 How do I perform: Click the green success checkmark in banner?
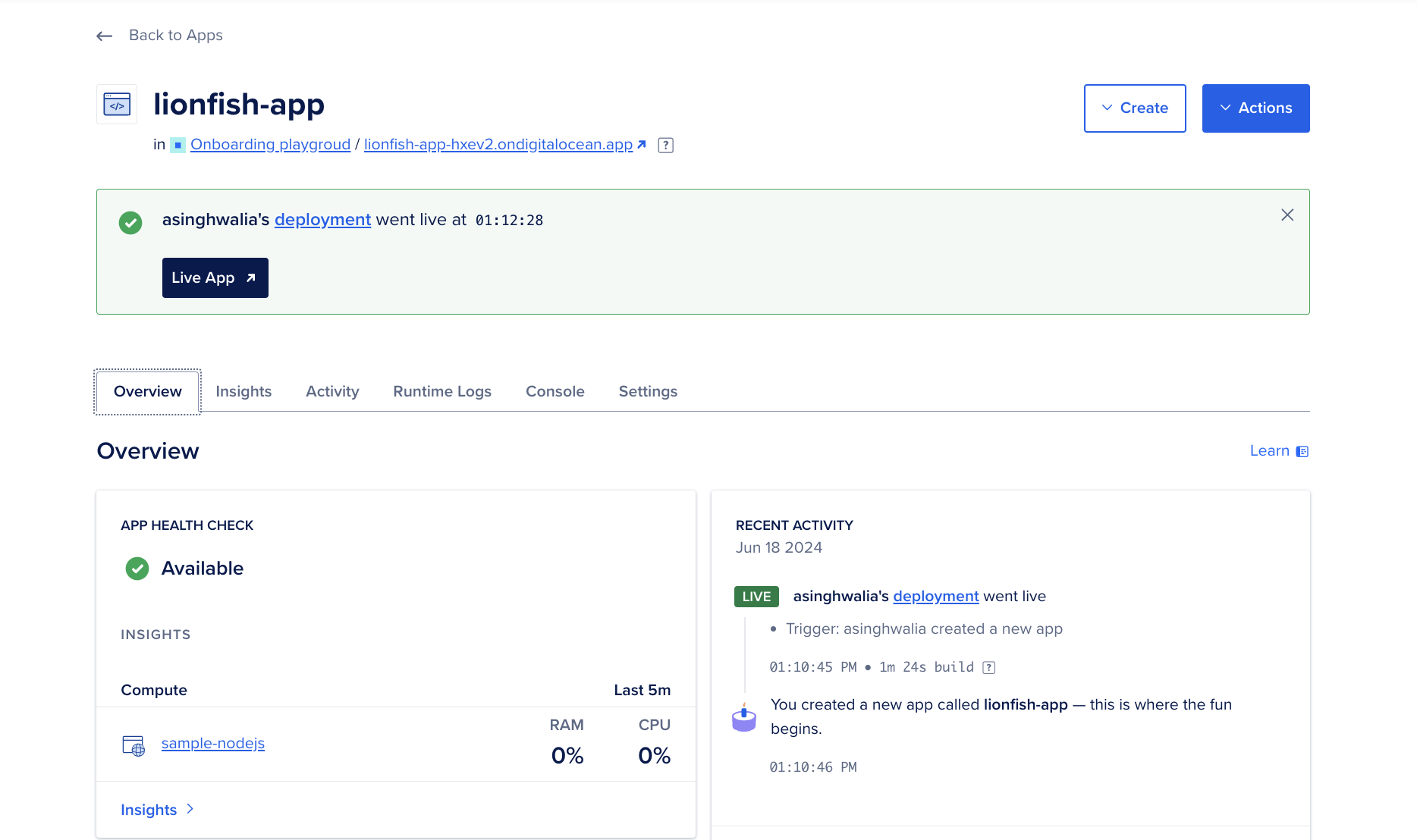coord(130,223)
